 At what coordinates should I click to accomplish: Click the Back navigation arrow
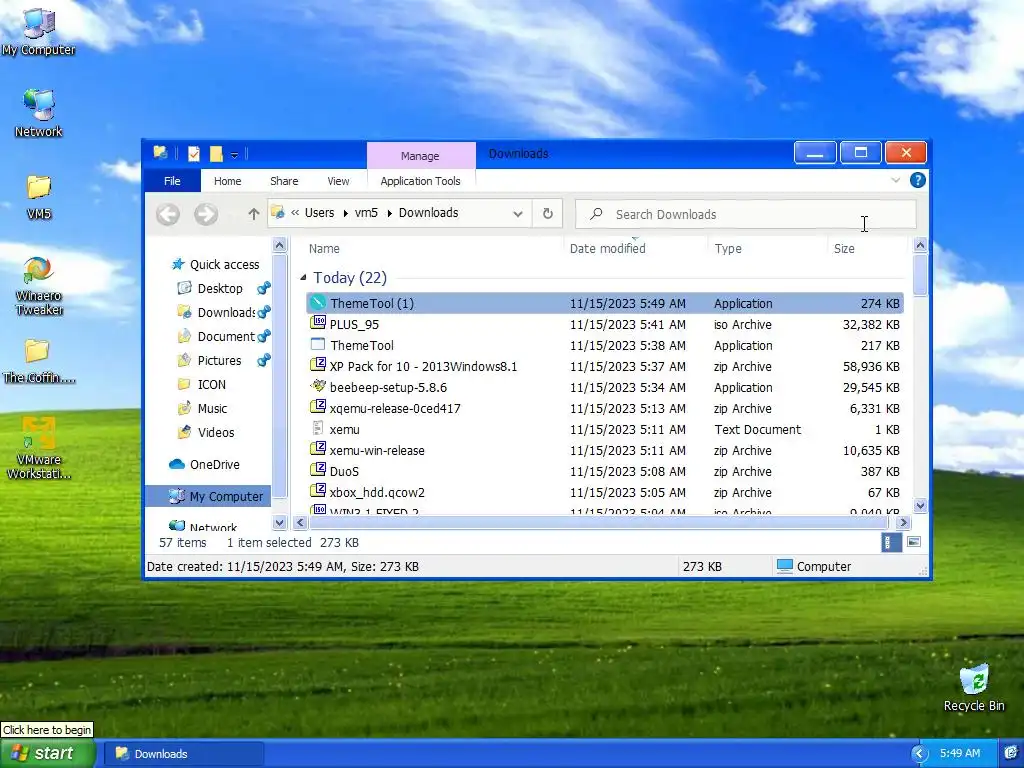[x=168, y=214]
